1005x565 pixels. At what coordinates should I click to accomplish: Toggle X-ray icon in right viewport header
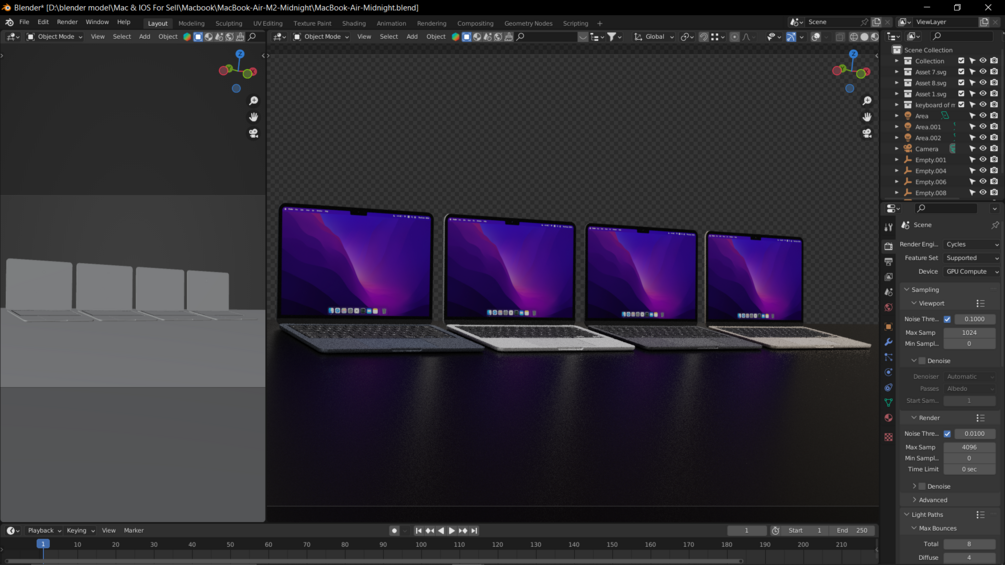(840, 37)
